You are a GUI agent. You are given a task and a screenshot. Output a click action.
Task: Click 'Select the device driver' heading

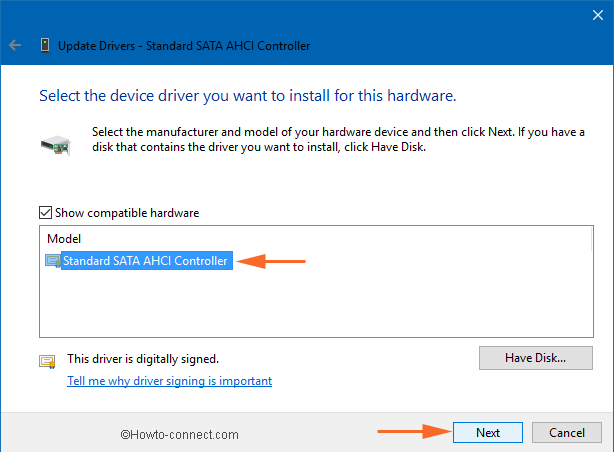tap(247, 96)
